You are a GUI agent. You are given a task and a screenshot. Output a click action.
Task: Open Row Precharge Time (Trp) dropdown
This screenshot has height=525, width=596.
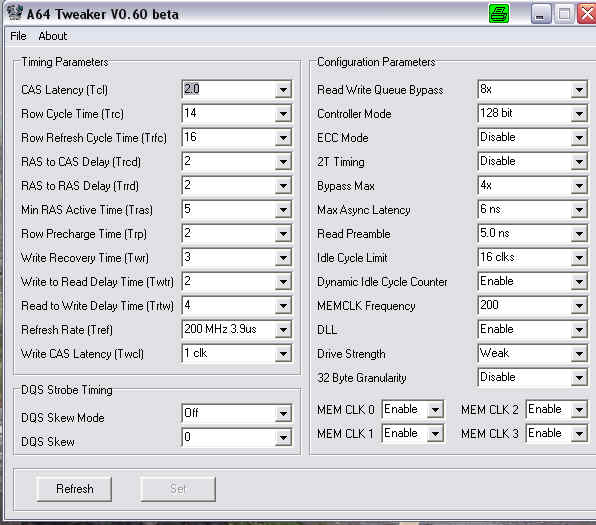tap(283, 233)
